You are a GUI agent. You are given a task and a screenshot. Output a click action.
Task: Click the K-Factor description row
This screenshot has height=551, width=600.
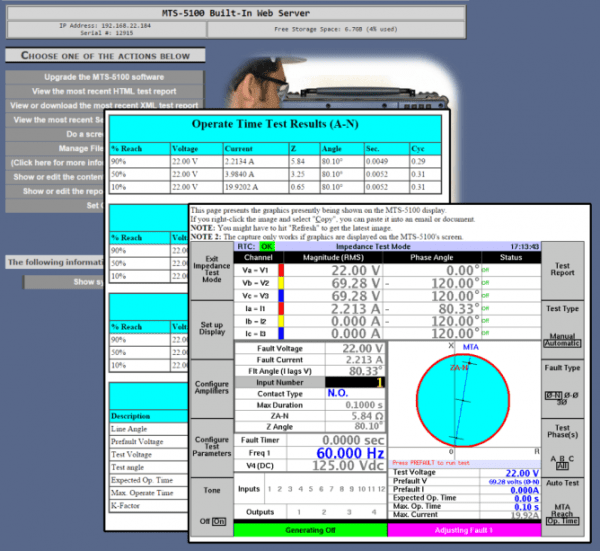pos(148,505)
